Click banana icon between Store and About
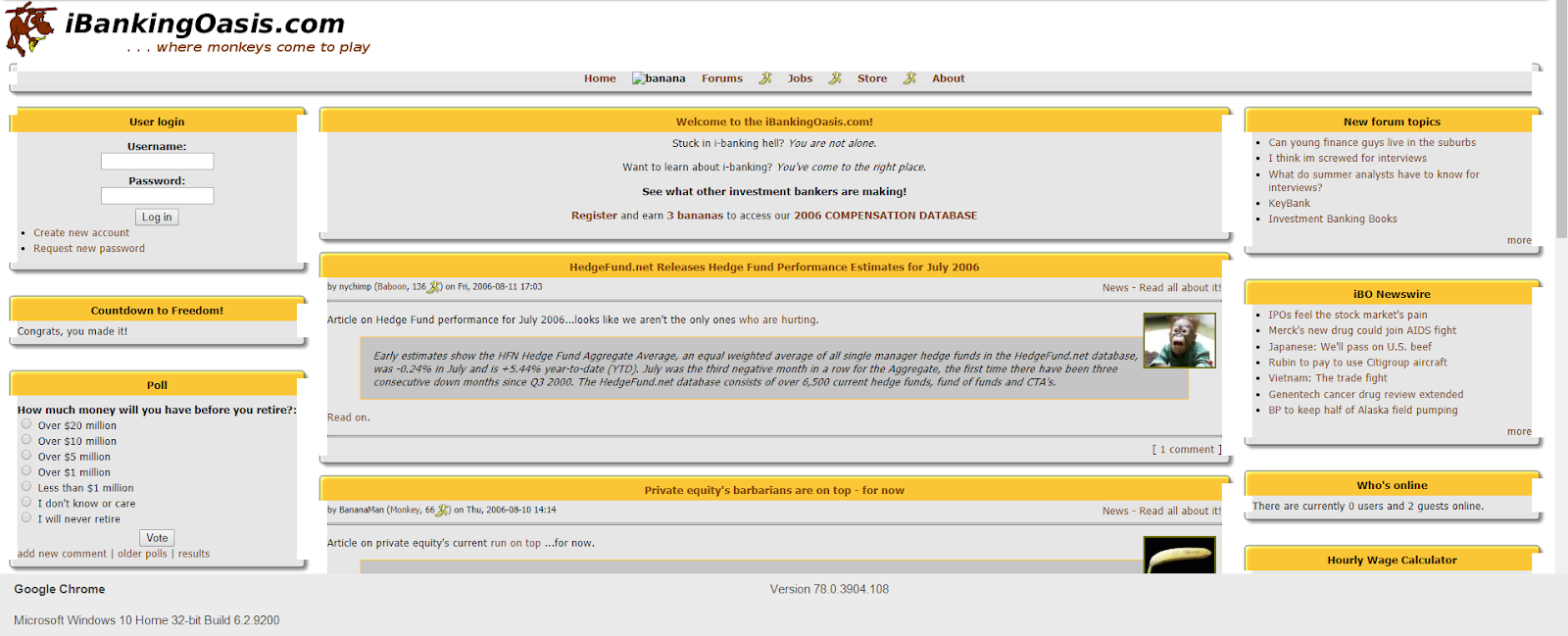Screen dimensions: 1568x636 tap(909, 78)
